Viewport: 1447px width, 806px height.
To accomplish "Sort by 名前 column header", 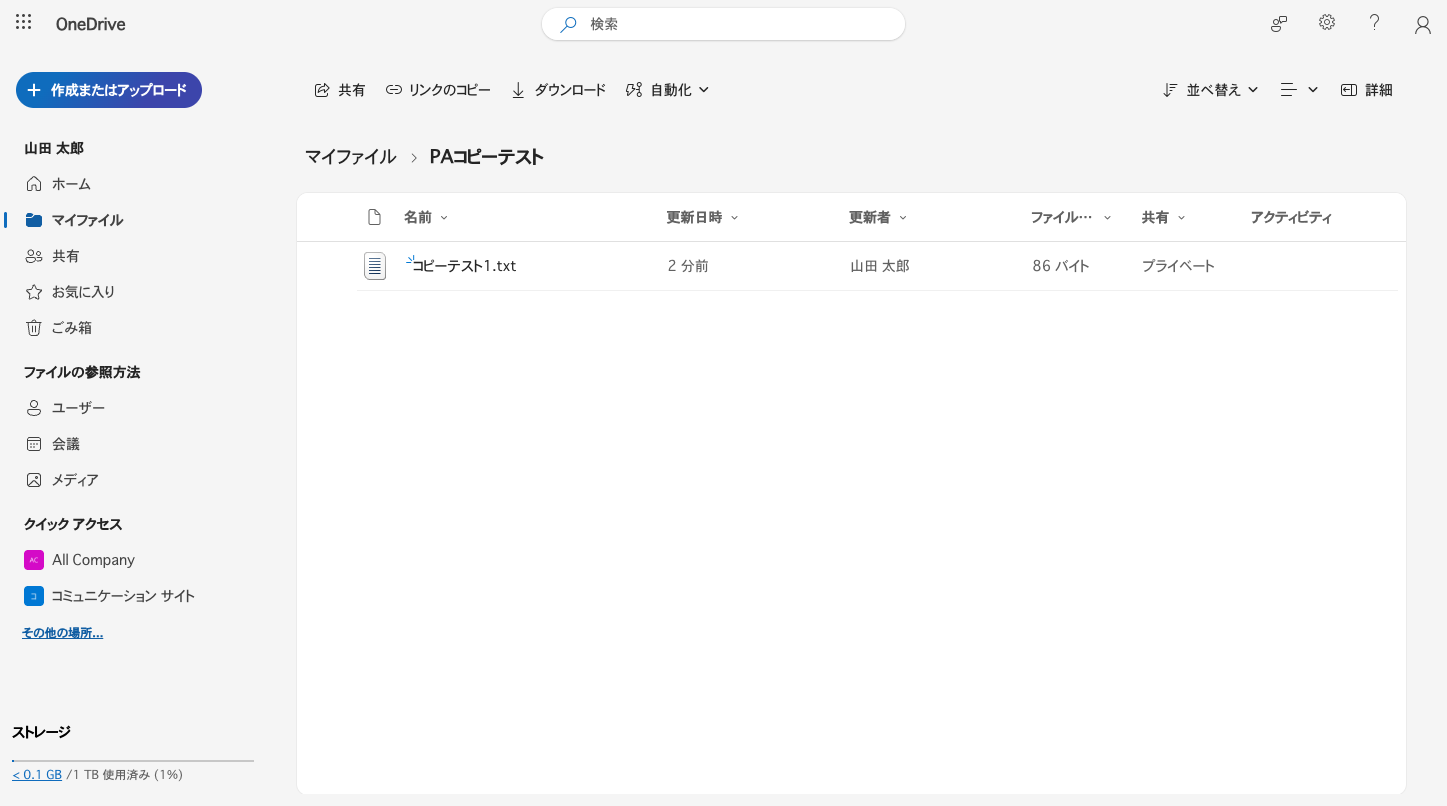I will (425, 217).
